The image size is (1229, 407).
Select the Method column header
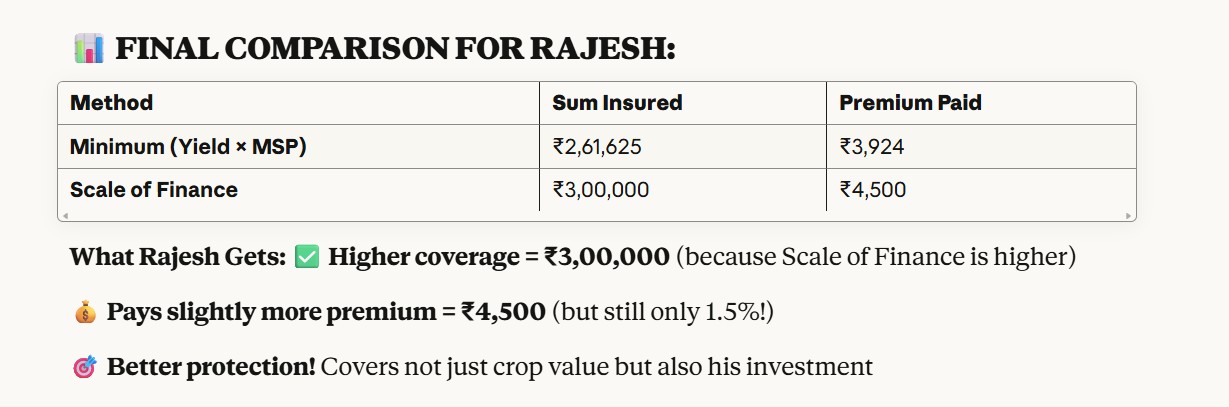coord(111,103)
